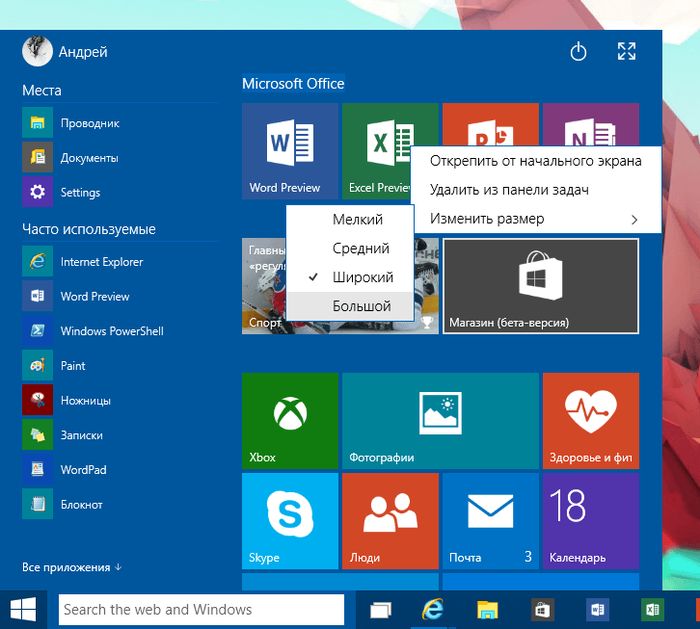This screenshot has width=700, height=629.
Task: Expand Start menu to full screen
Action: point(626,51)
